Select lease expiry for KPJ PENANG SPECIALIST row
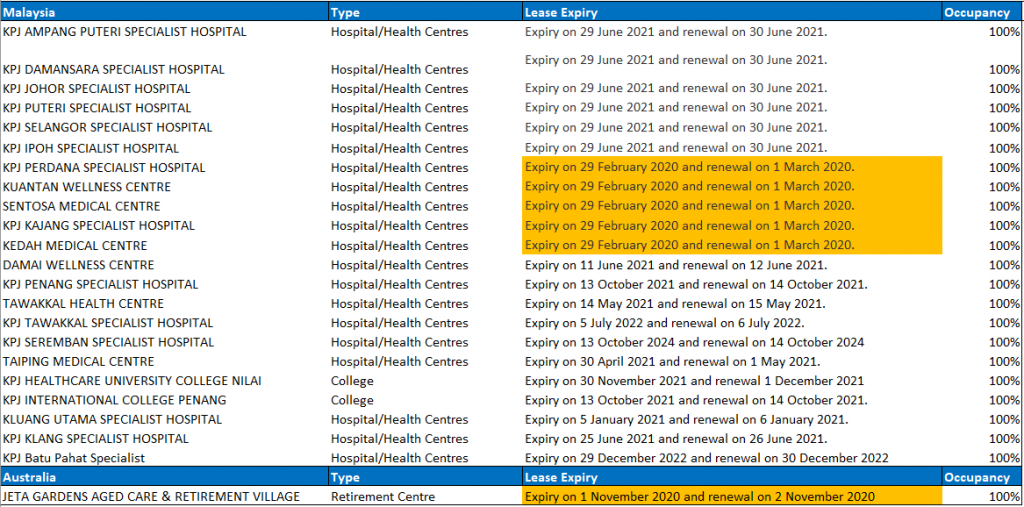1024x507 pixels. click(732, 284)
